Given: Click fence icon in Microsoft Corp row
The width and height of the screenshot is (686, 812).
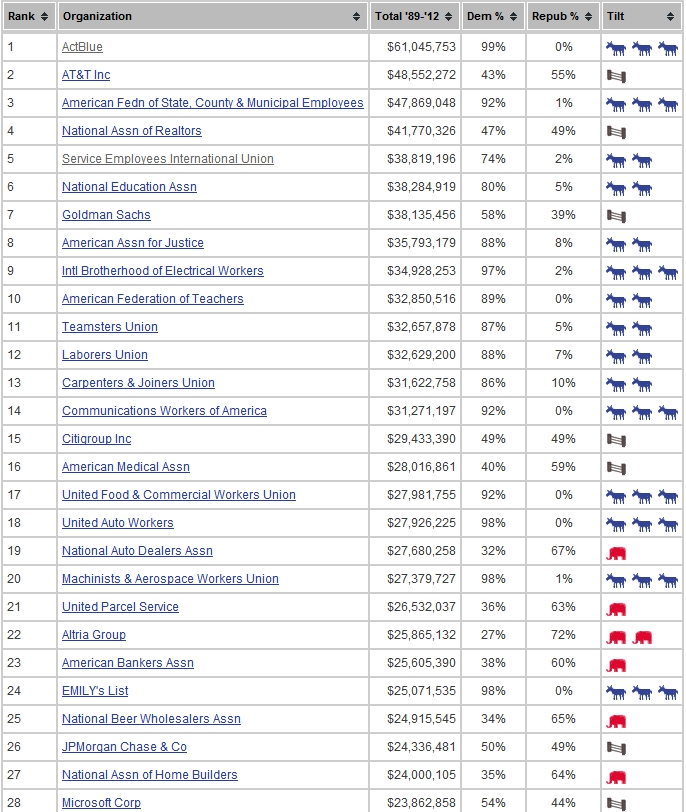Looking at the screenshot, I should pyautogui.click(x=616, y=804).
